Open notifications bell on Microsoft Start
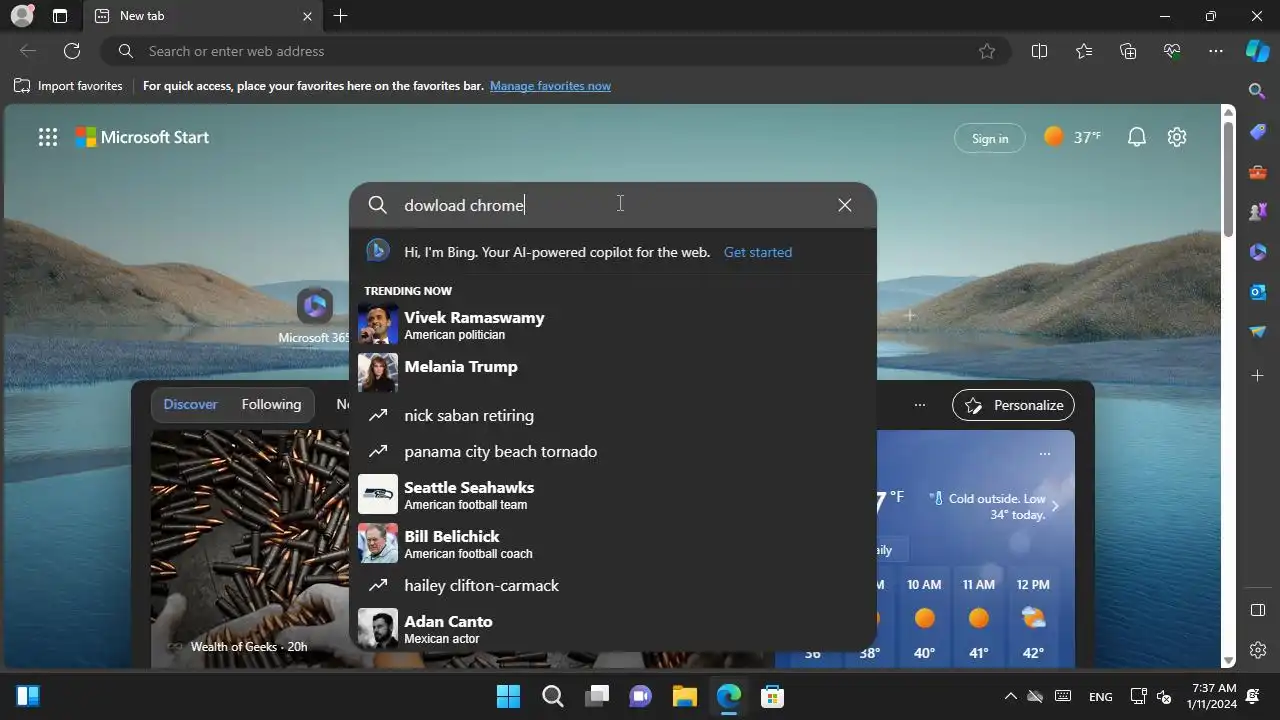 [1137, 138]
